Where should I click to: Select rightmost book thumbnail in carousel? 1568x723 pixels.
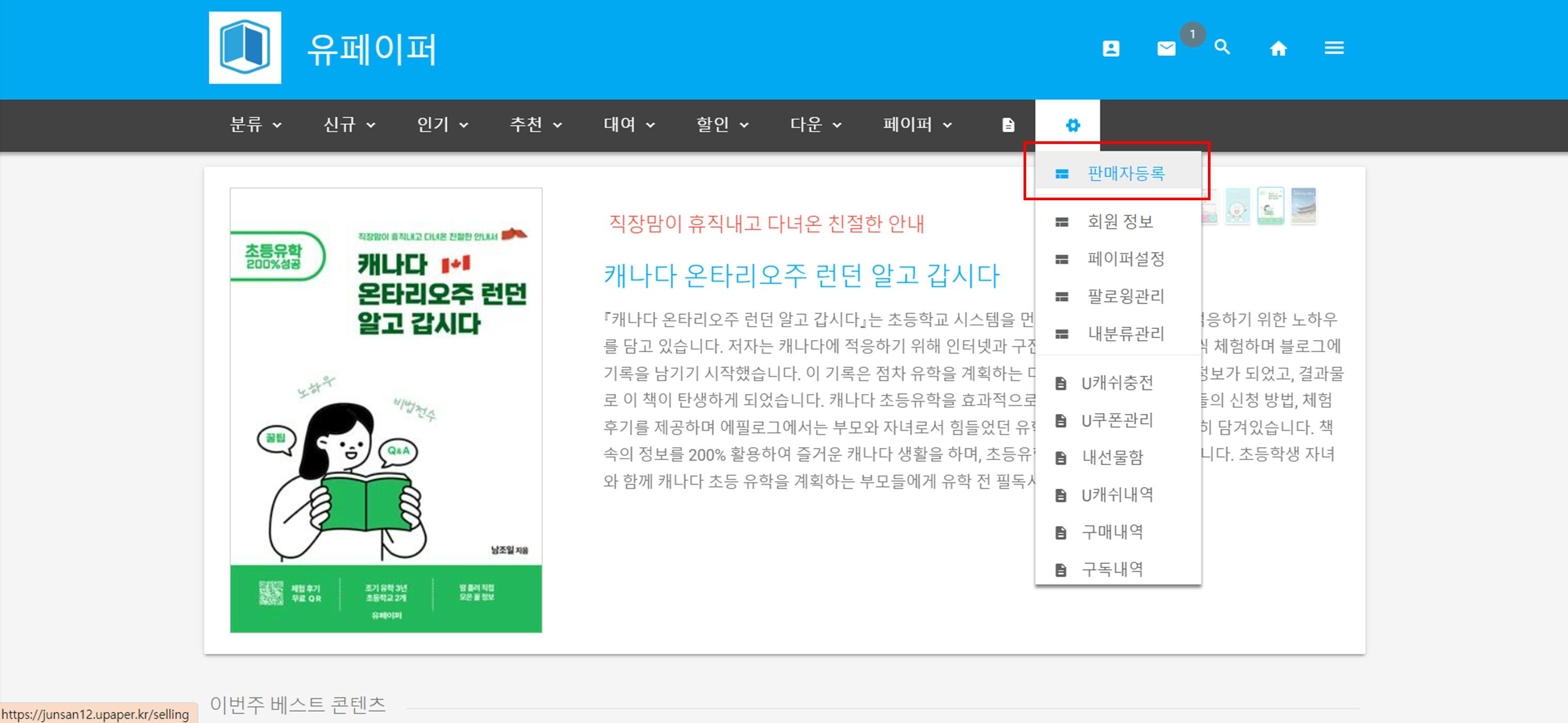pyautogui.click(x=1303, y=206)
